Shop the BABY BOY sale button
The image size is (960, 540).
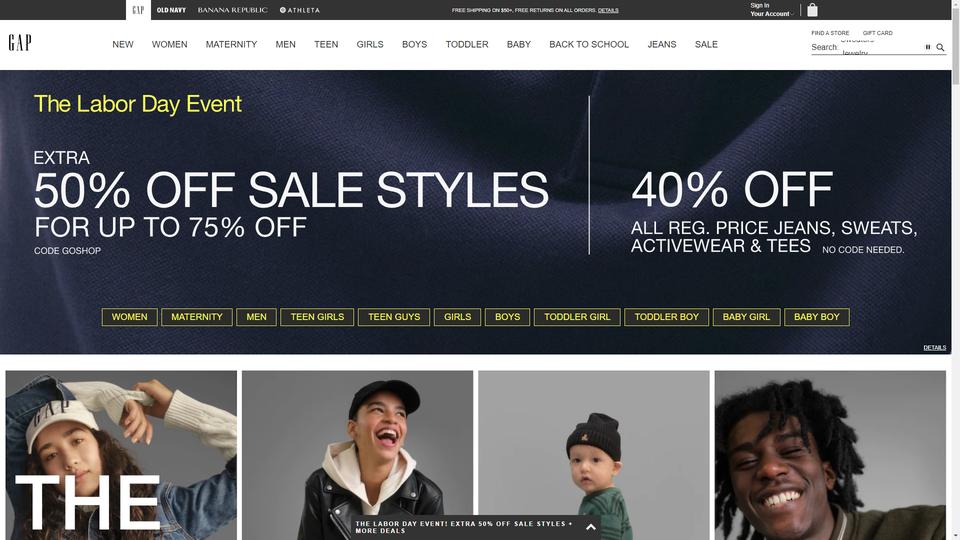(817, 317)
